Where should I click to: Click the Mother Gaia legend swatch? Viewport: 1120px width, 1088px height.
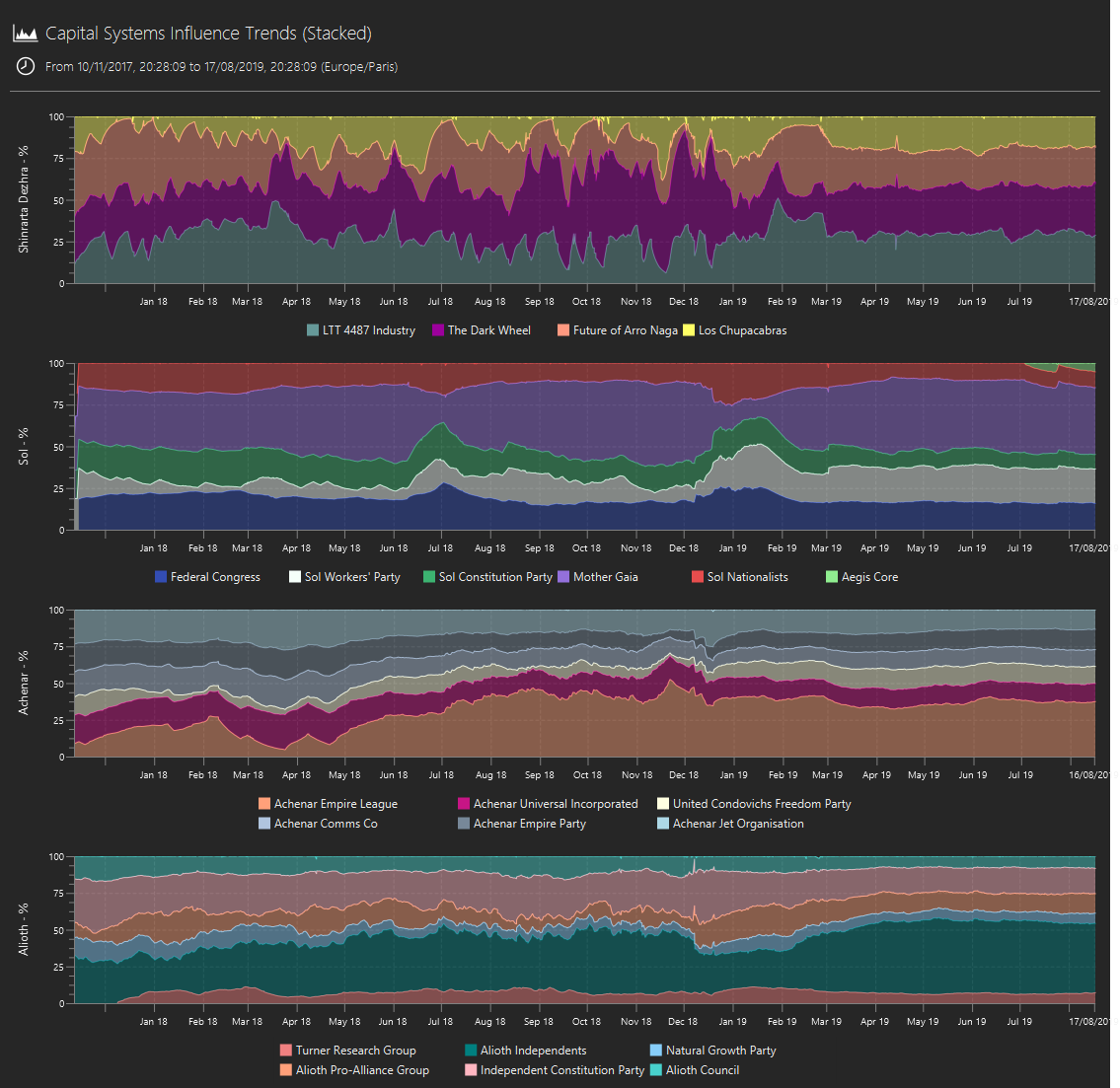pyautogui.click(x=562, y=577)
